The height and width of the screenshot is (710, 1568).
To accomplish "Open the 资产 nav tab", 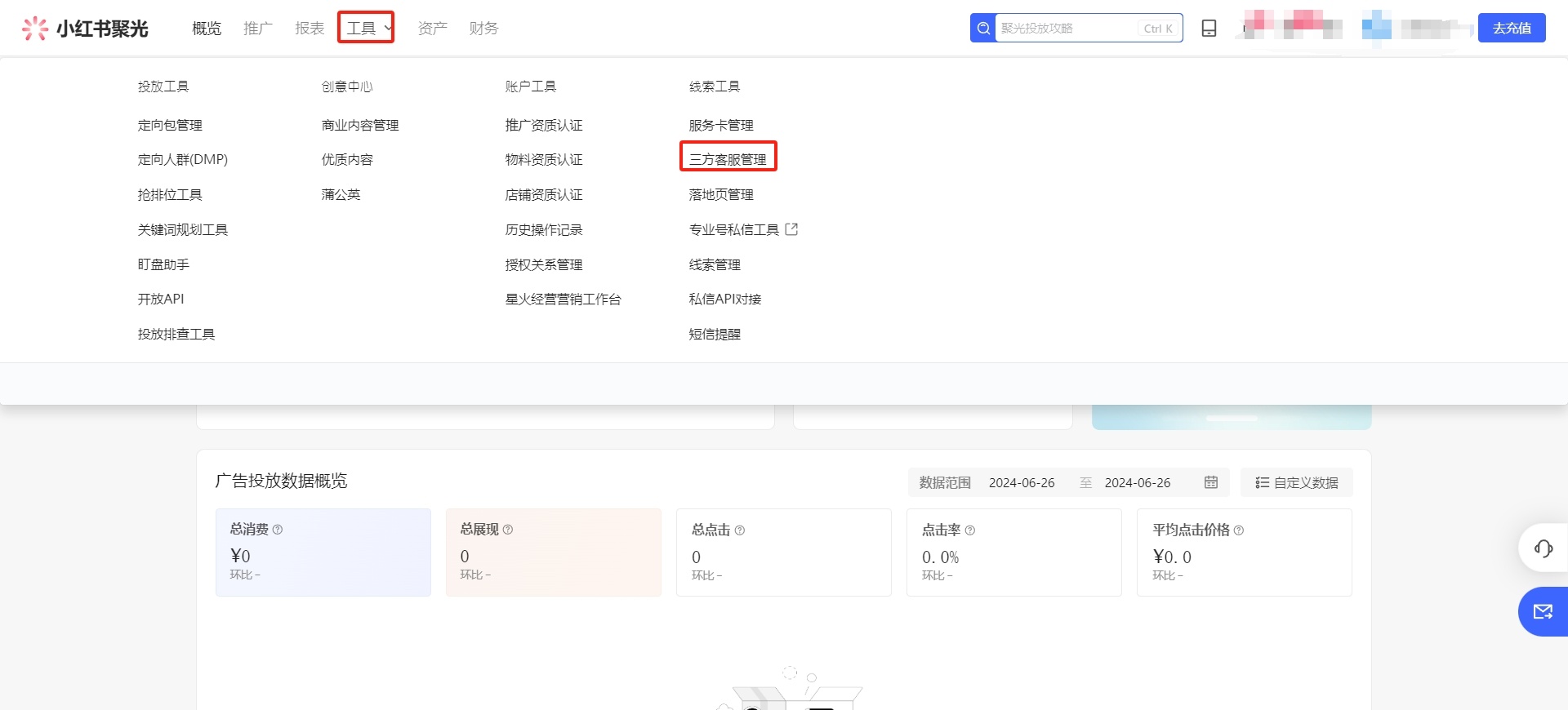I will (x=433, y=29).
